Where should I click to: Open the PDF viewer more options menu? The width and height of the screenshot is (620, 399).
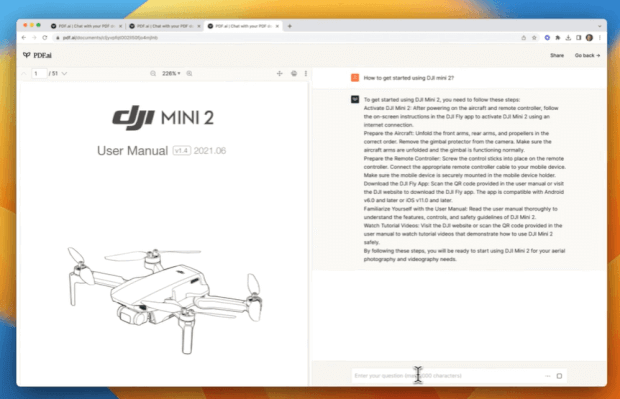click(x=306, y=74)
